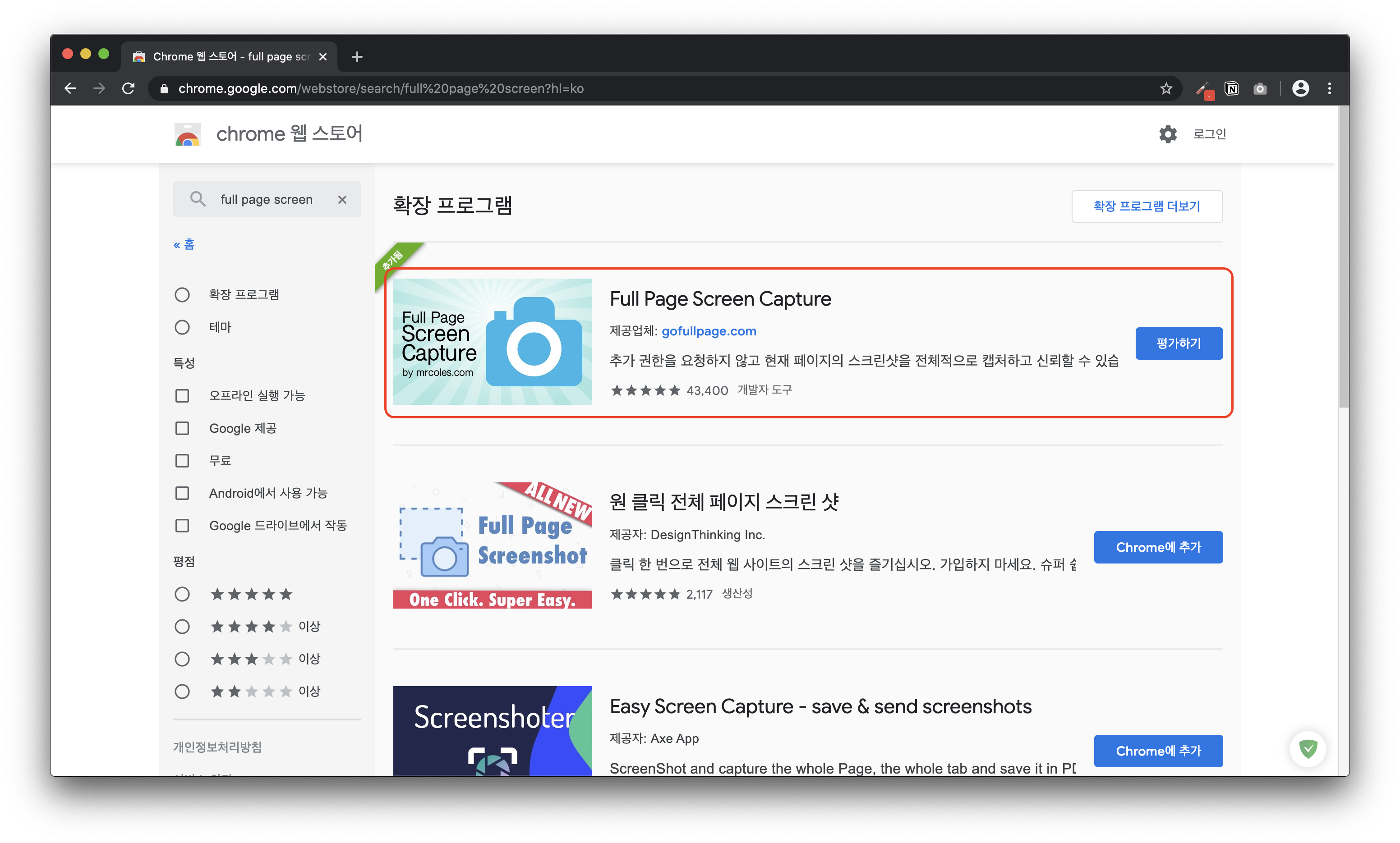Image resolution: width=1400 pixels, height=843 pixels.
Task: Clear the search box with X
Action: pos(342,199)
